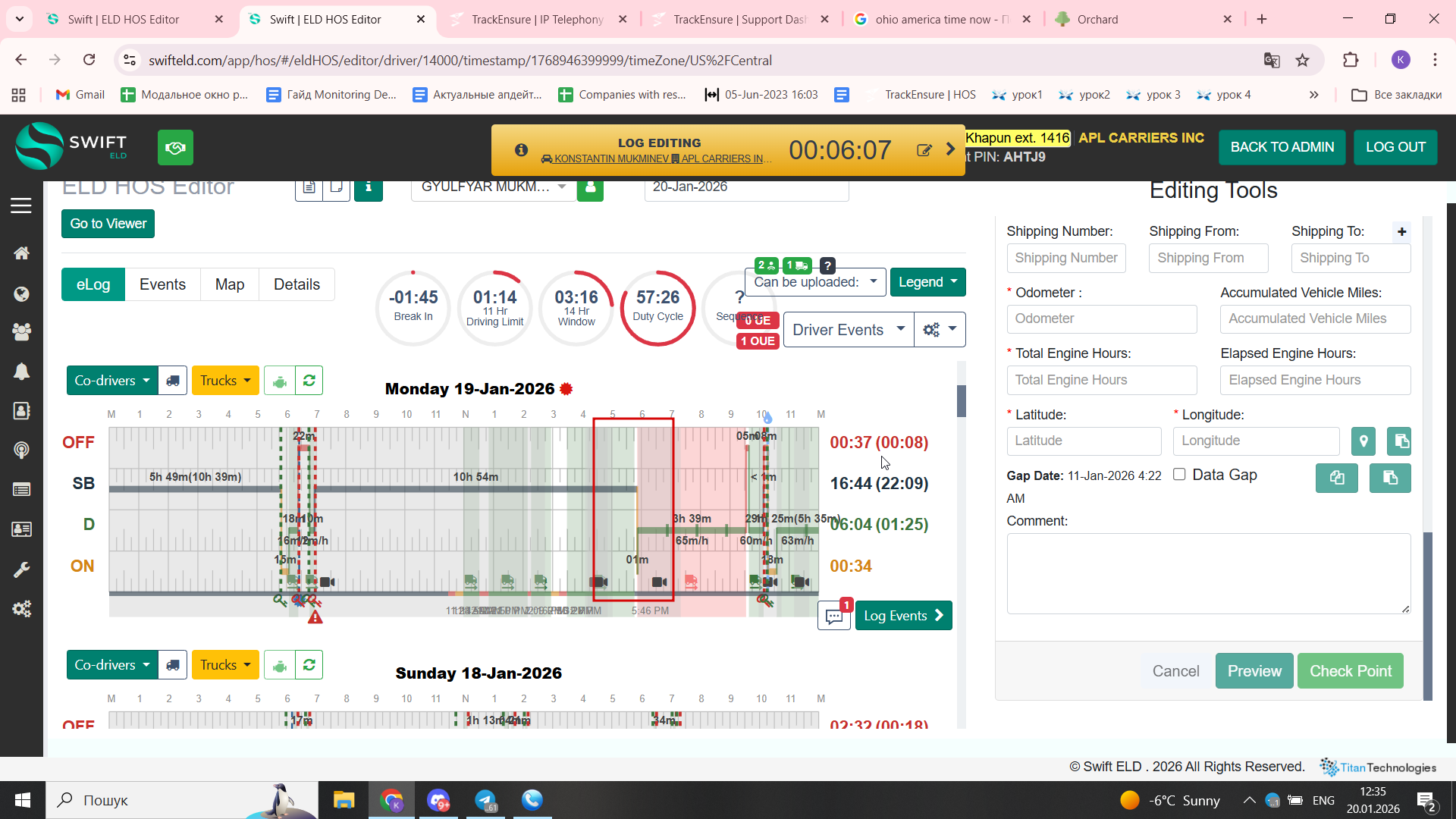The height and width of the screenshot is (819, 1456).
Task: Expand the Legend dropdown
Action: [927, 282]
